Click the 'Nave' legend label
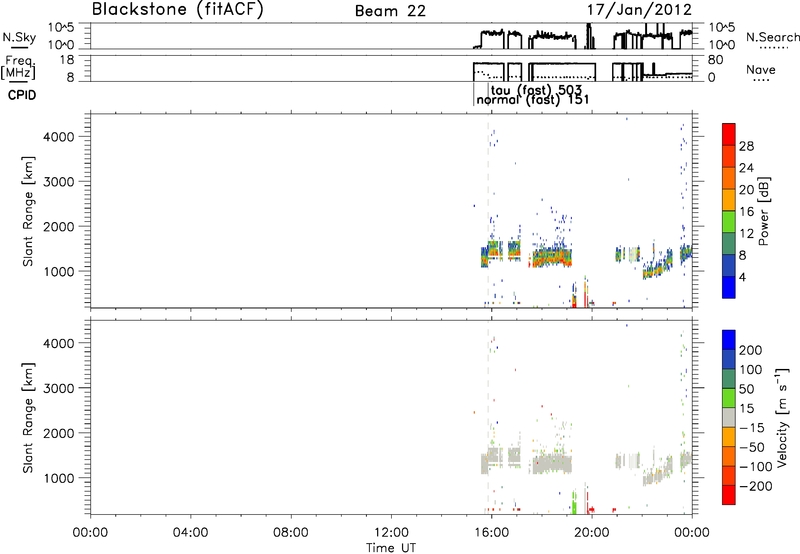The width and height of the screenshot is (800, 554). pyautogui.click(x=761, y=70)
